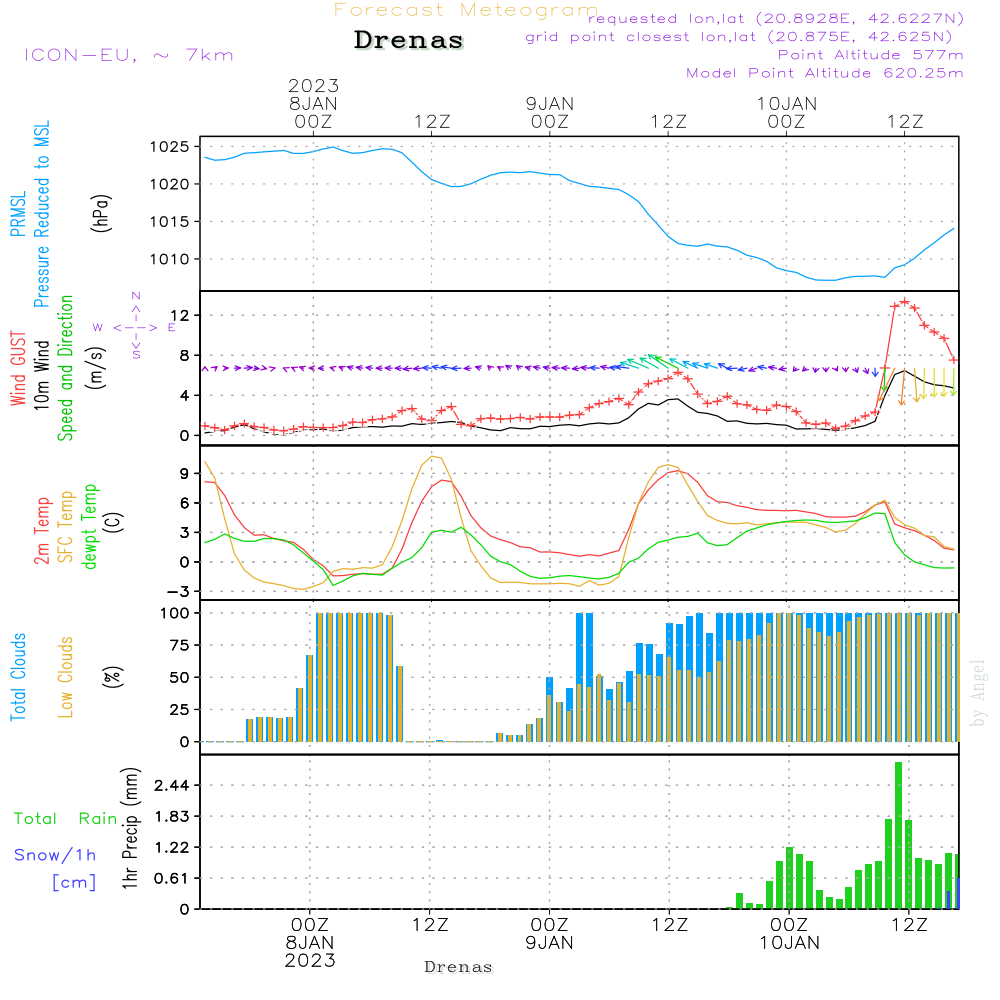Click the tallest green rain bar

coord(899,835)
